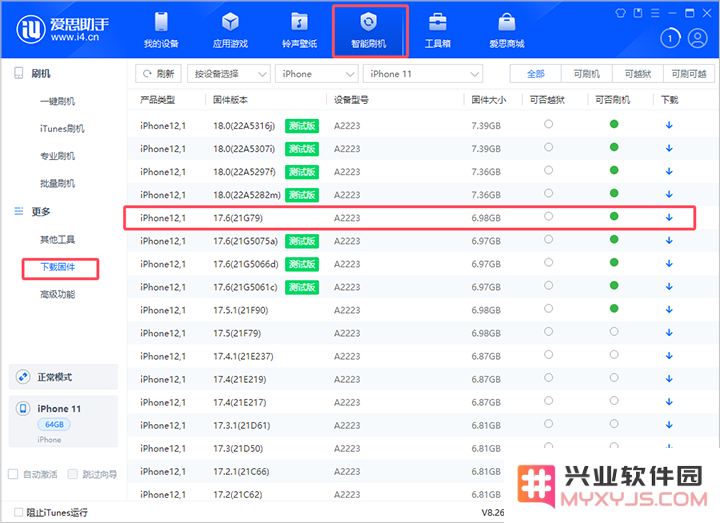Image resolution: width=720 pixels, height=523 pixels.
Task: Open the user account avatar icon
Action: point(698,38)
